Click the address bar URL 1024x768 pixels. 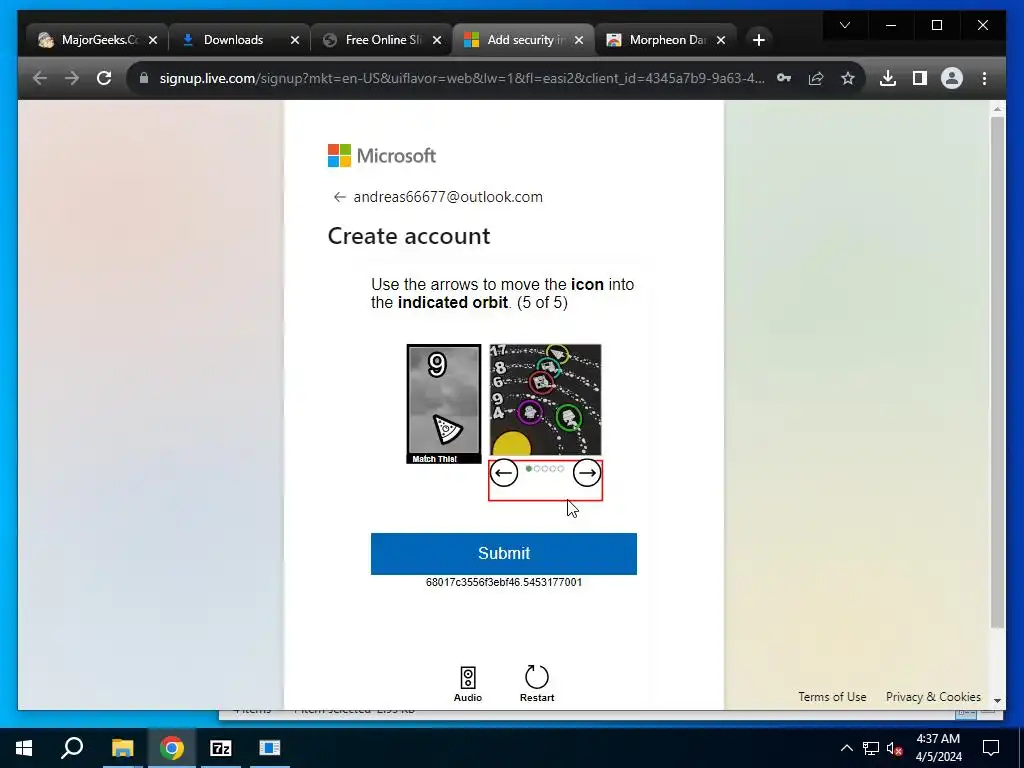462,78
